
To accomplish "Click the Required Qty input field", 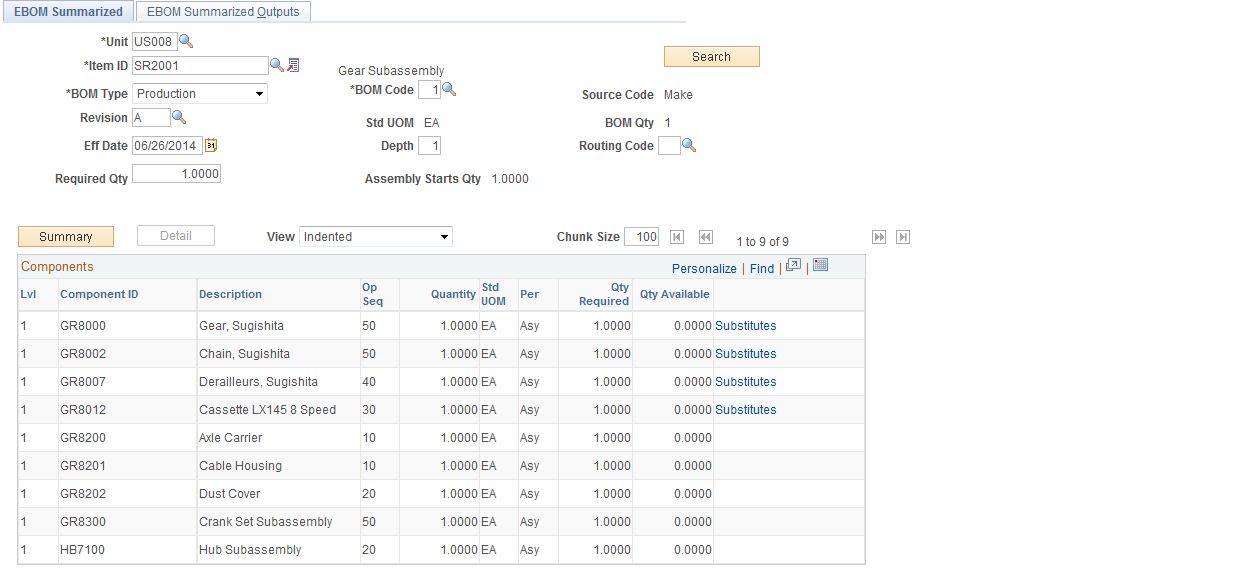I will click(176, 174).
